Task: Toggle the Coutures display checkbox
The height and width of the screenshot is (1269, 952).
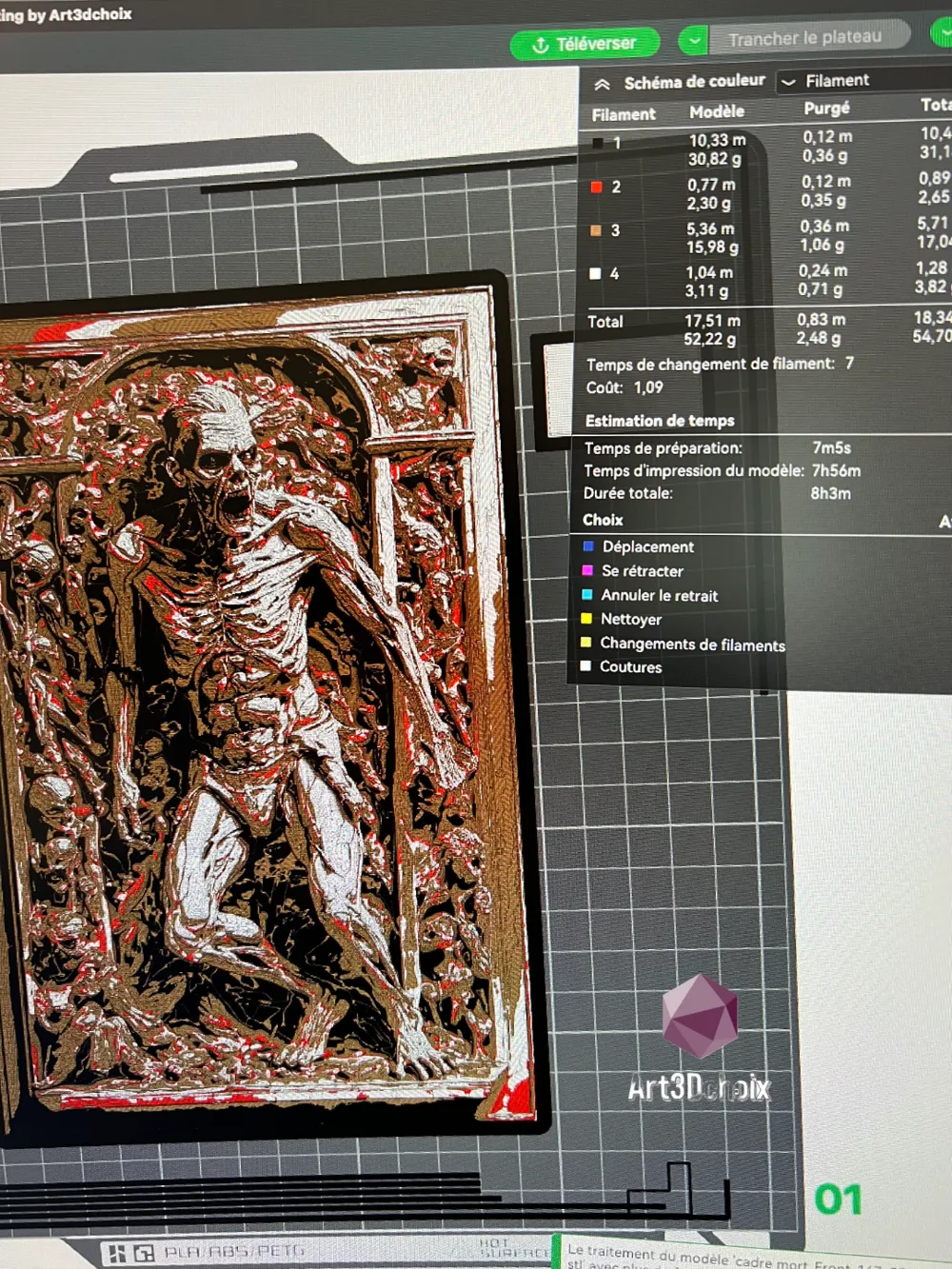Action: 585,666
